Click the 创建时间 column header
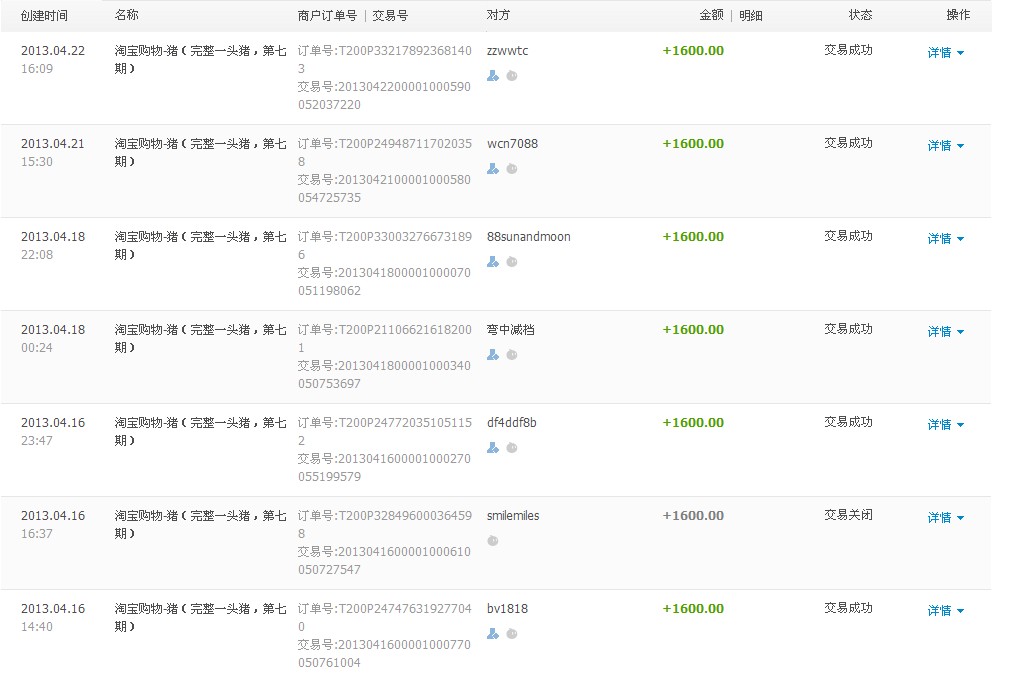Screen dimensions: 1016x682 pos(44,15)
